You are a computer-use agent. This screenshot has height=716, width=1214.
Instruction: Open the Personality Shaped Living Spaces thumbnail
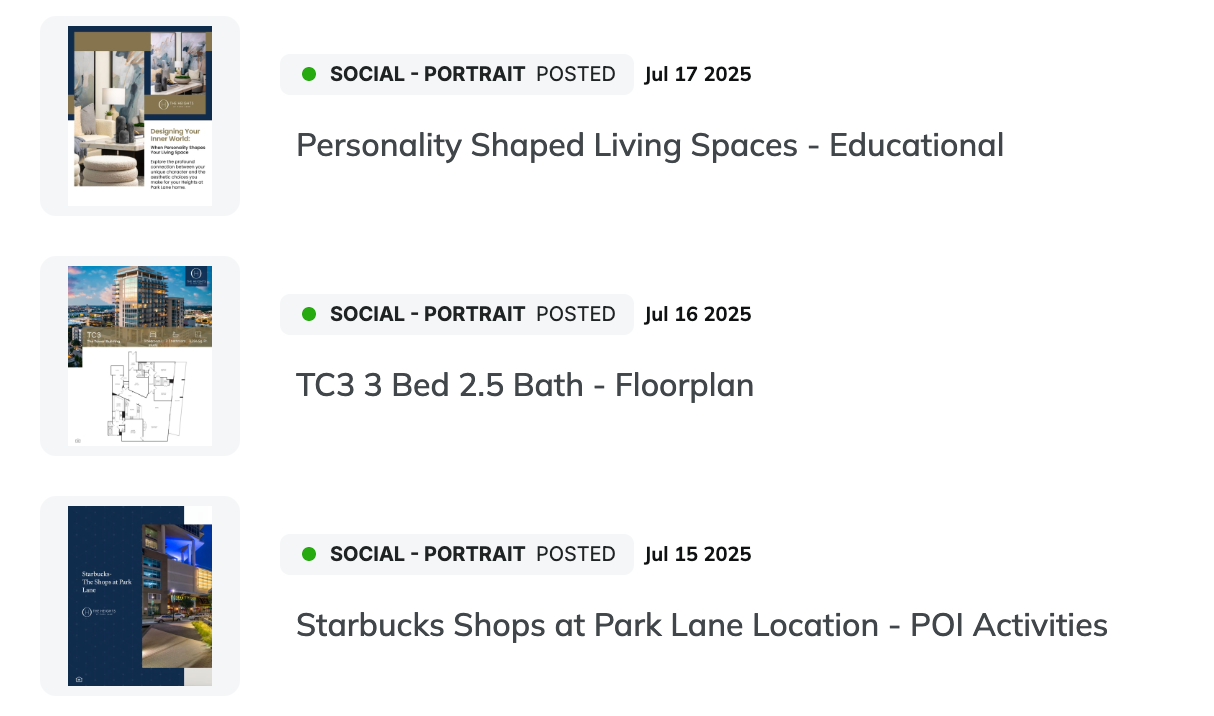pos(140,116)
